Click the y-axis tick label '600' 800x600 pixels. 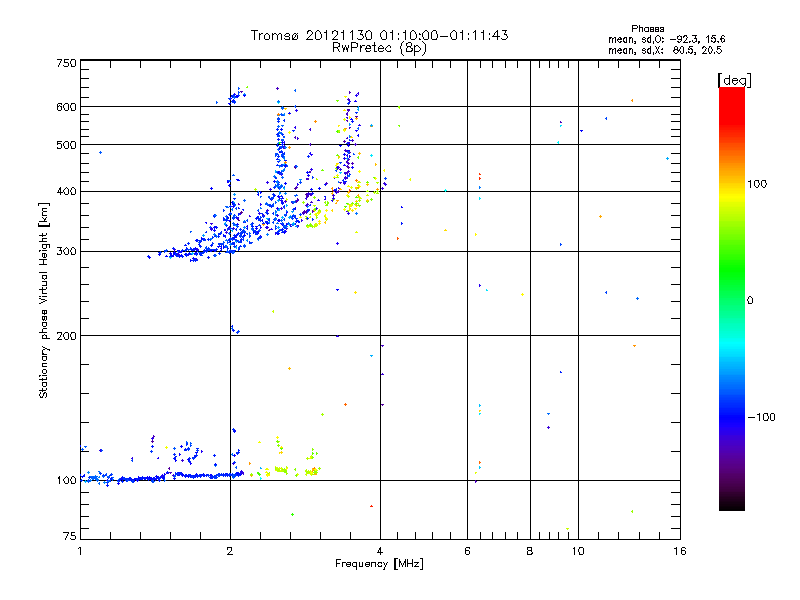coord(66,107)
